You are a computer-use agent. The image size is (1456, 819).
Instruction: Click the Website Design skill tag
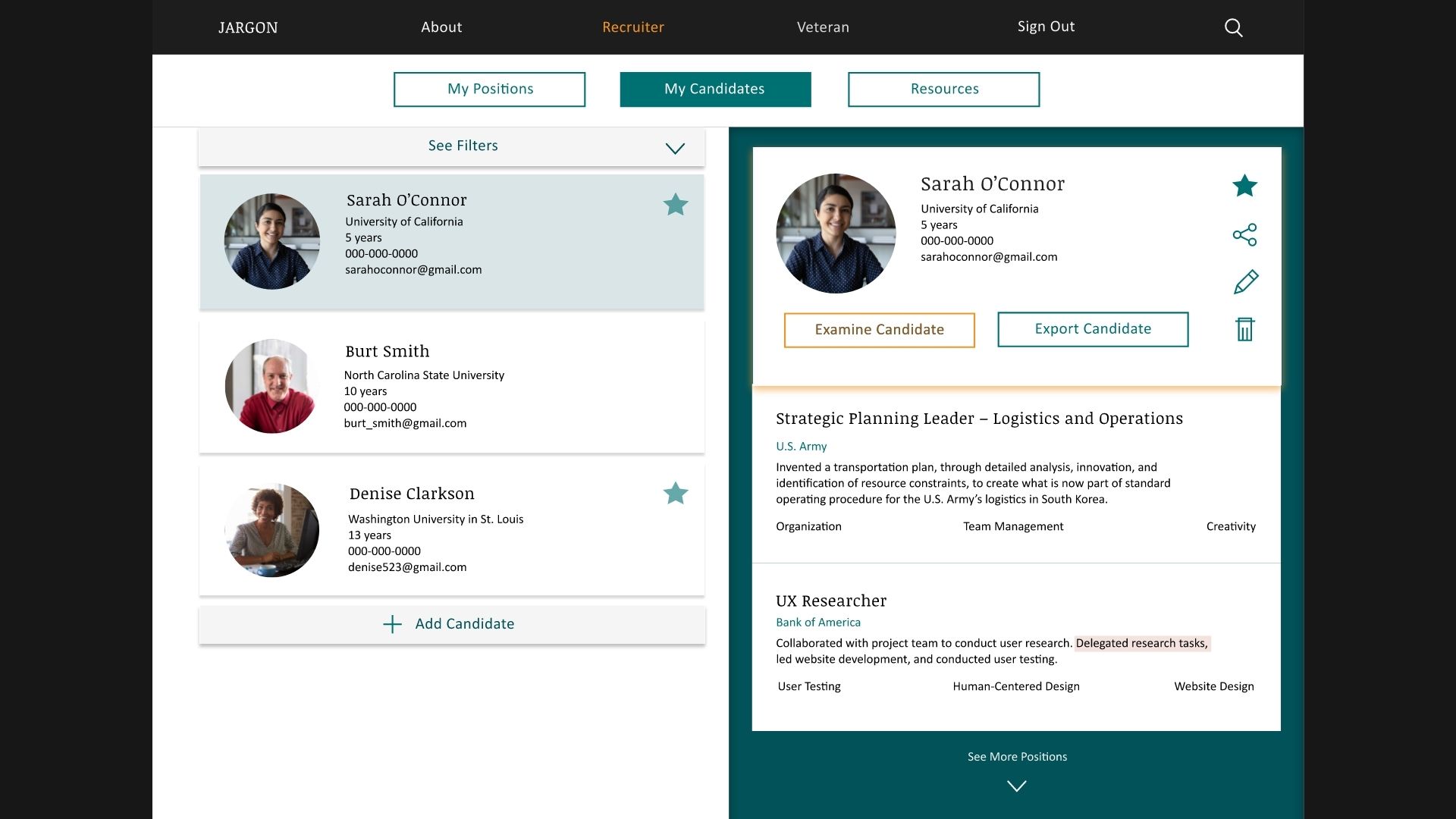(x=1213, y=686)
